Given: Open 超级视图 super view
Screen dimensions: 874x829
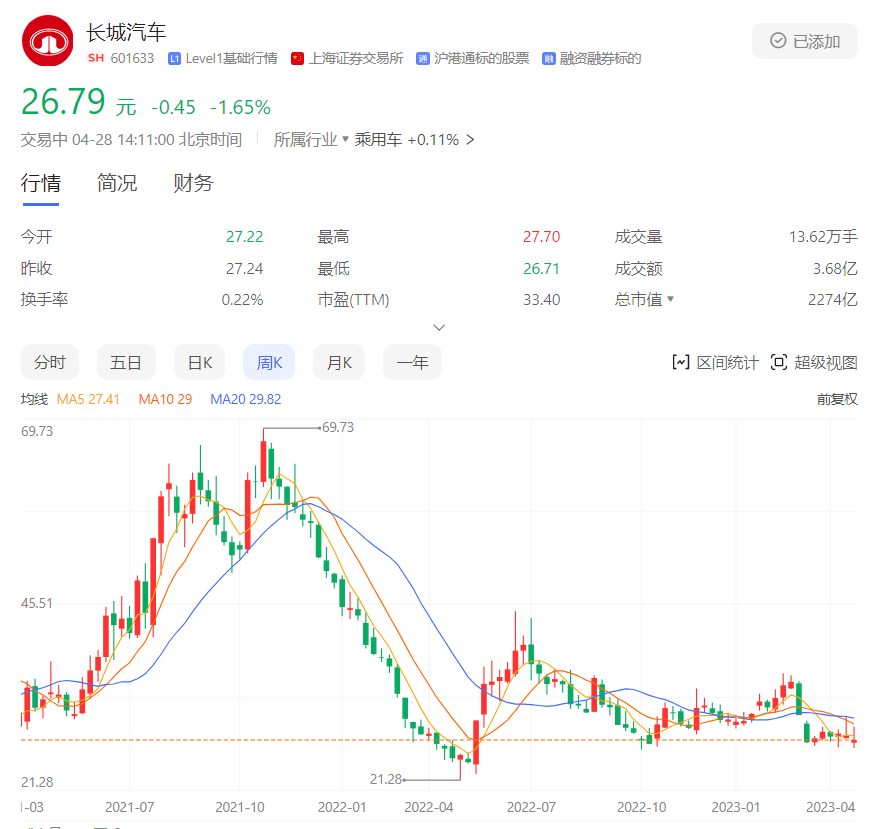Looking at the screenshot, I should pos(814,362).
